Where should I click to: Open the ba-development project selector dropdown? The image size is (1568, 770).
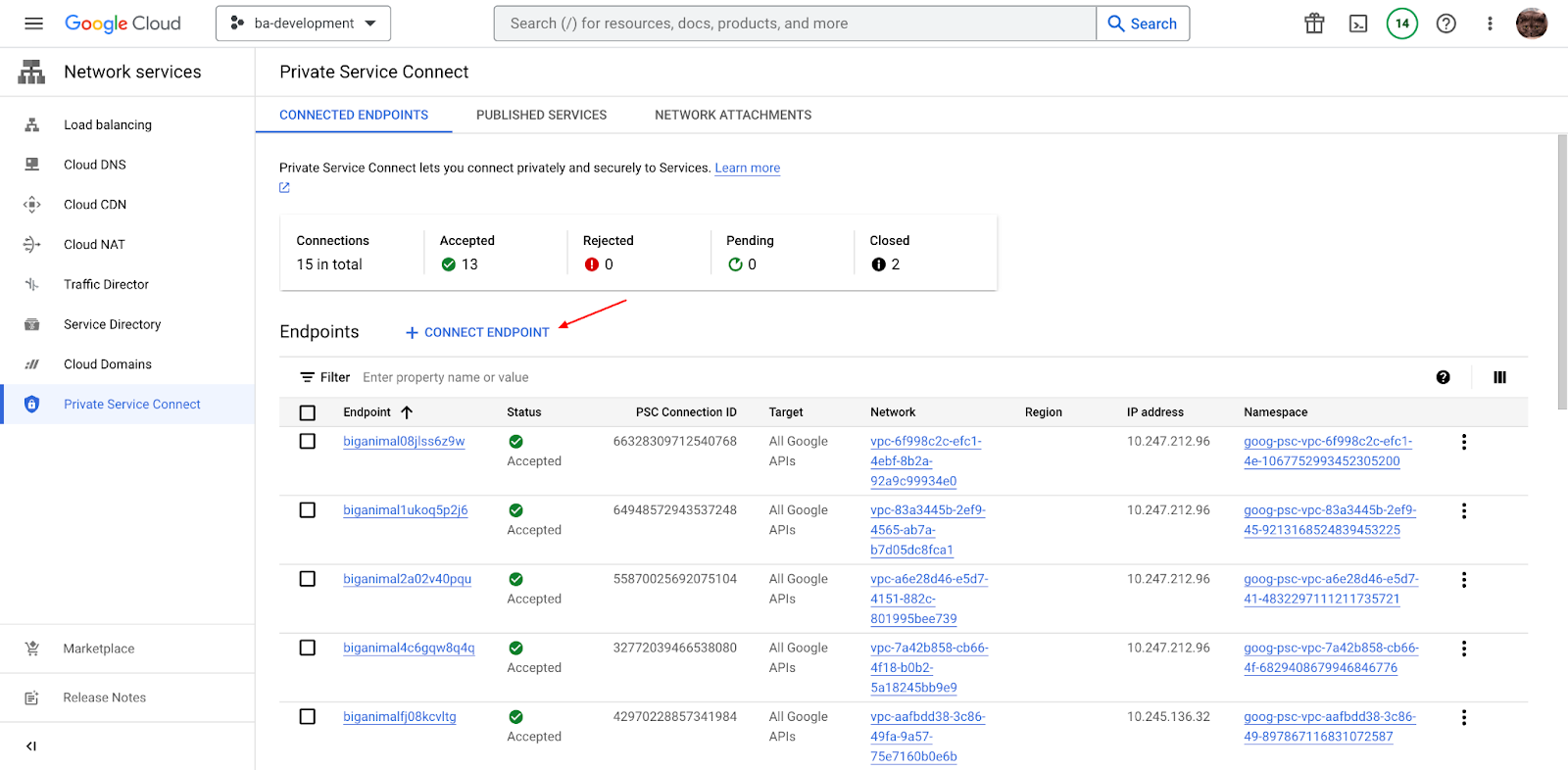point(303,24)
